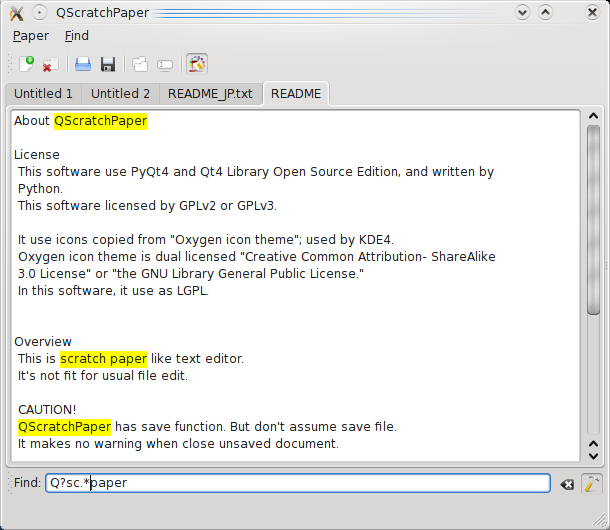Print the document using printer icon
Screen dimensions: 610x530
83,64
